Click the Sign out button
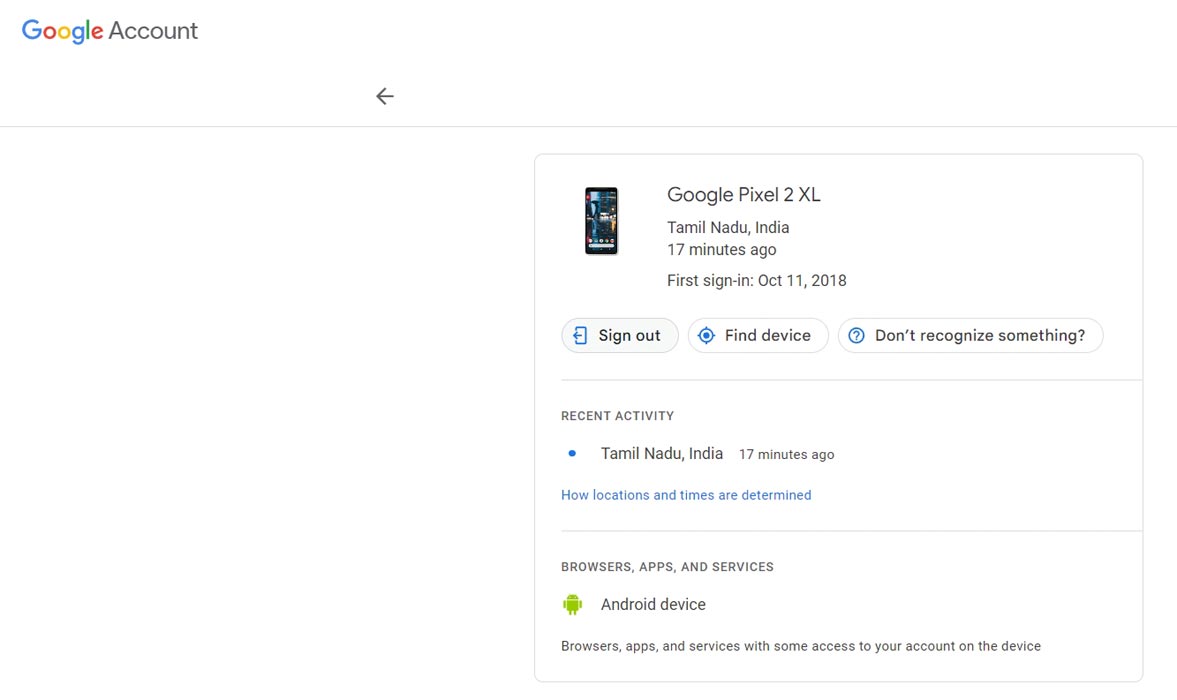This screenshot has width=1177, height=700. coord(620,335)
